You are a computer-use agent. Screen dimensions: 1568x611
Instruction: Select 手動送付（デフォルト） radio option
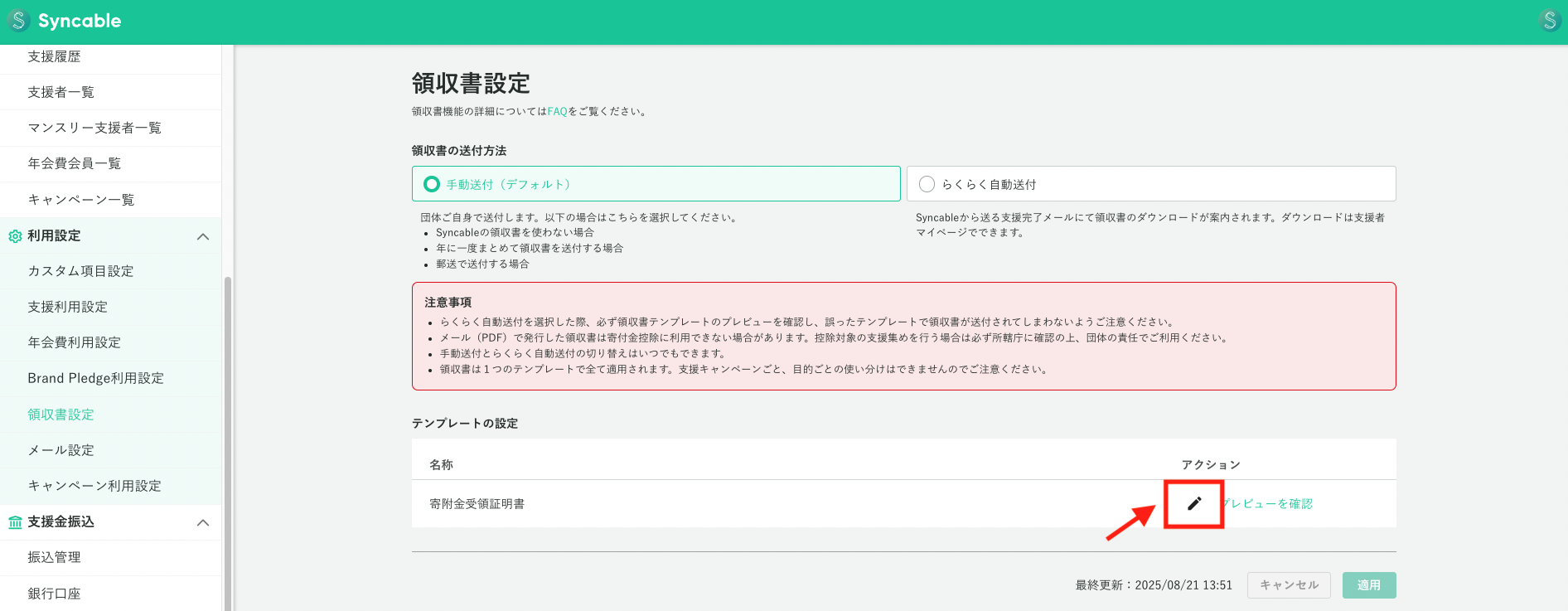coord(432,184)
